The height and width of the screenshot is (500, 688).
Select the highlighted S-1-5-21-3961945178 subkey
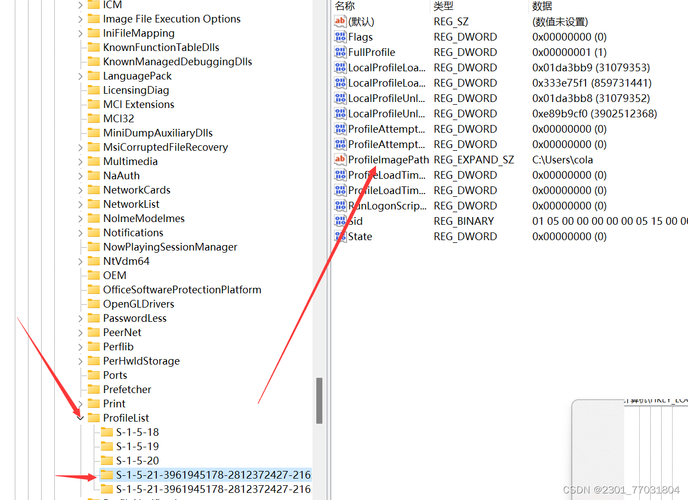[213, 475]
